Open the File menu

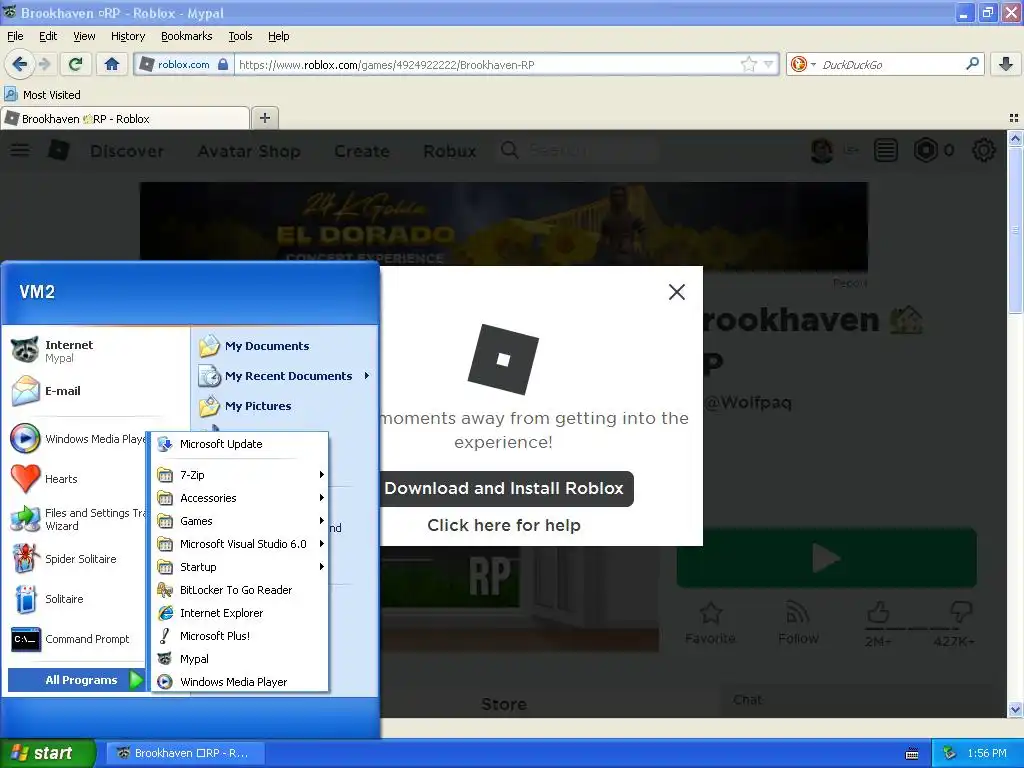pos(15,36)
